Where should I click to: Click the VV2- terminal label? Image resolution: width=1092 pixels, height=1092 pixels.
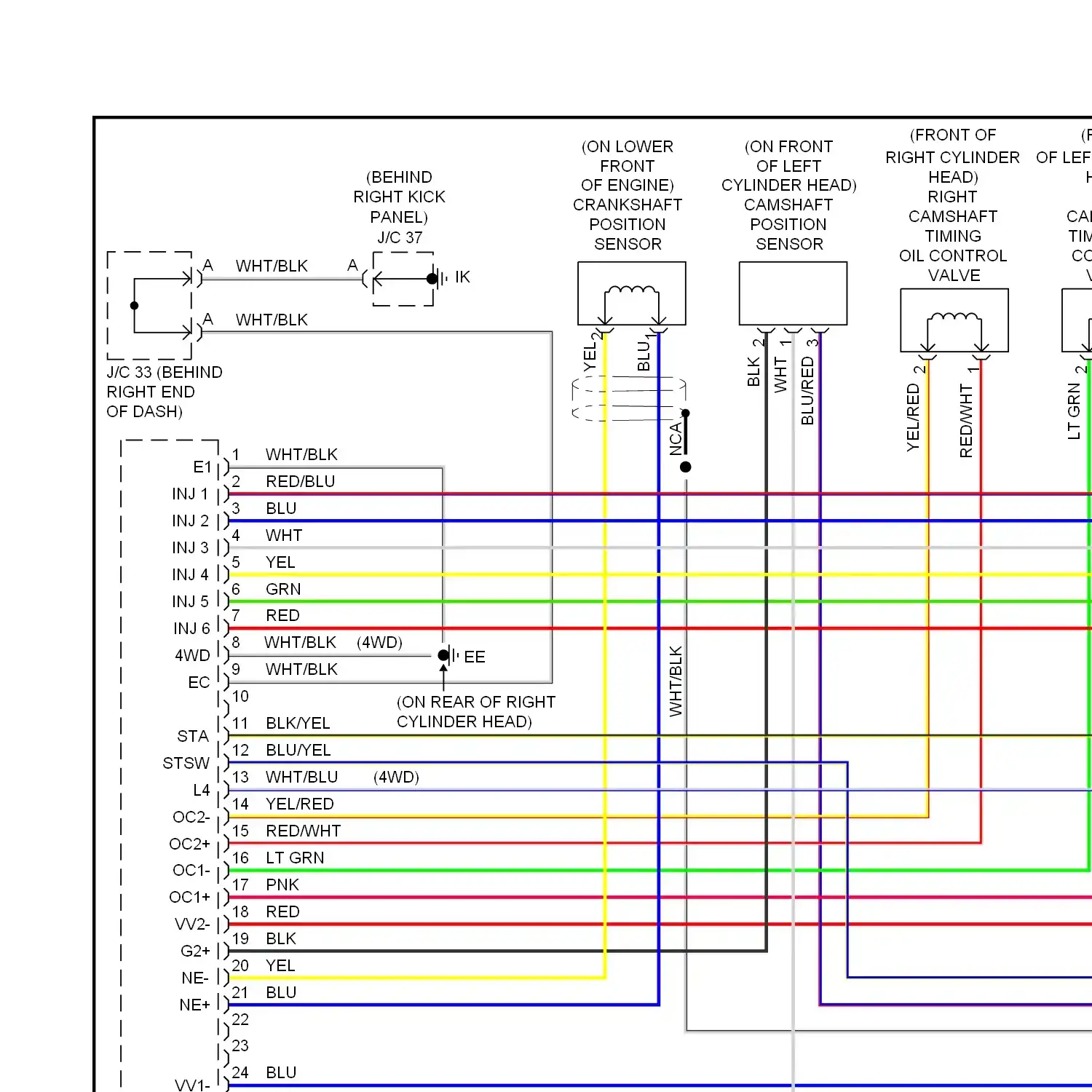click(192, 925)
